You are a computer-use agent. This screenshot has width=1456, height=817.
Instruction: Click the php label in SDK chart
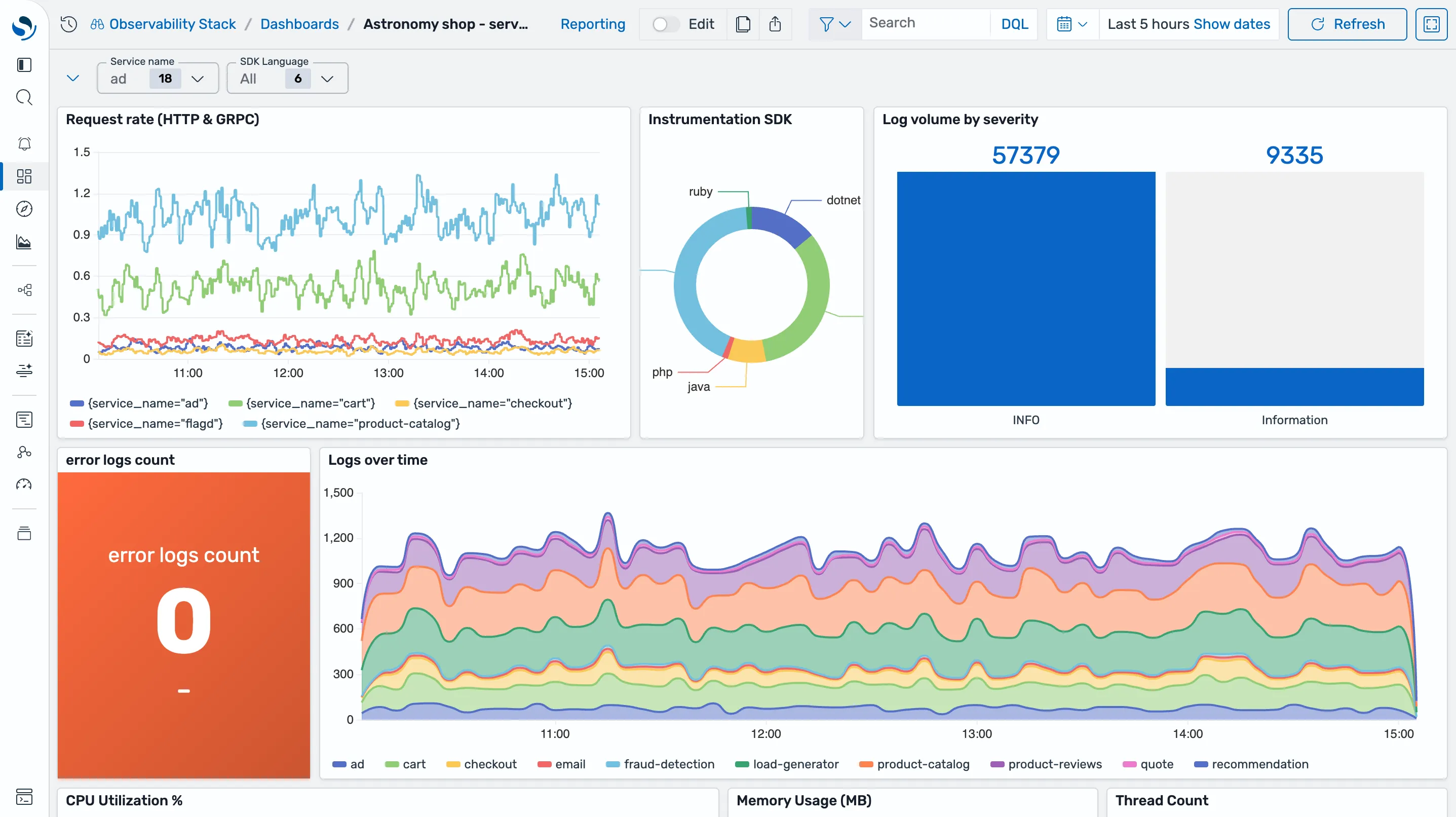point(662,372)
